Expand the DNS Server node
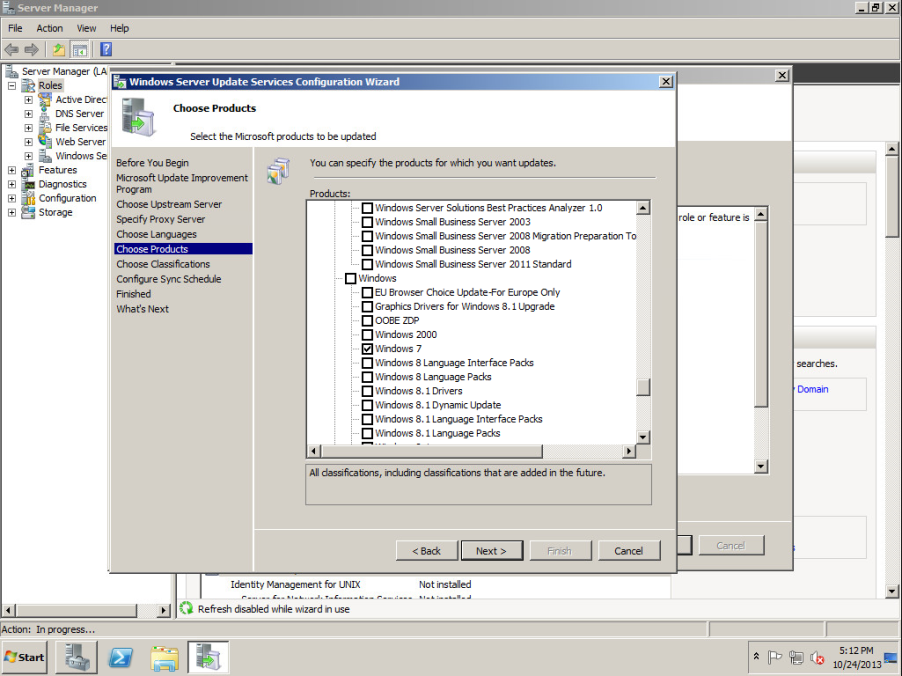The height and width of the screenshot is (676, 902). 28,114
